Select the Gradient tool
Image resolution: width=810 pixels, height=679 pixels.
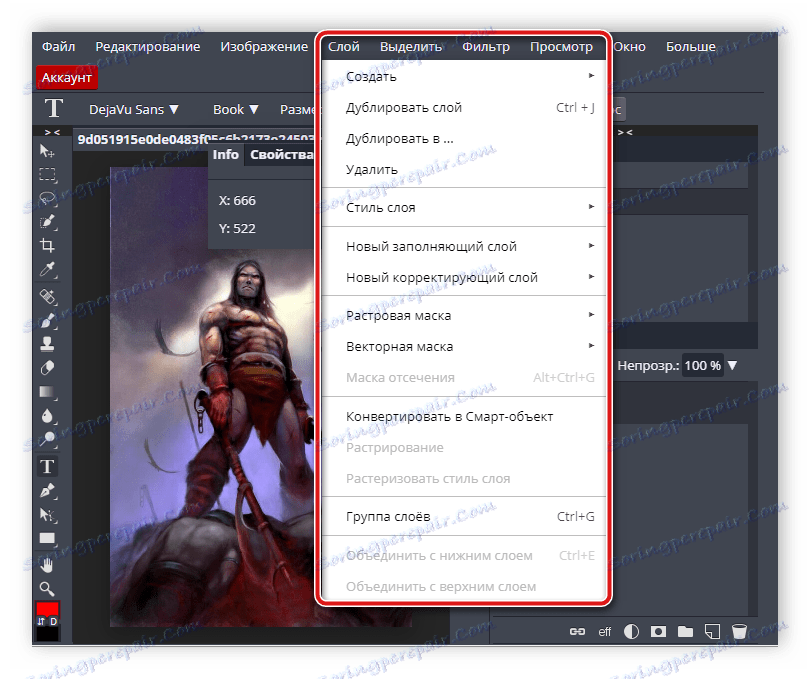(x=48, y=392)
